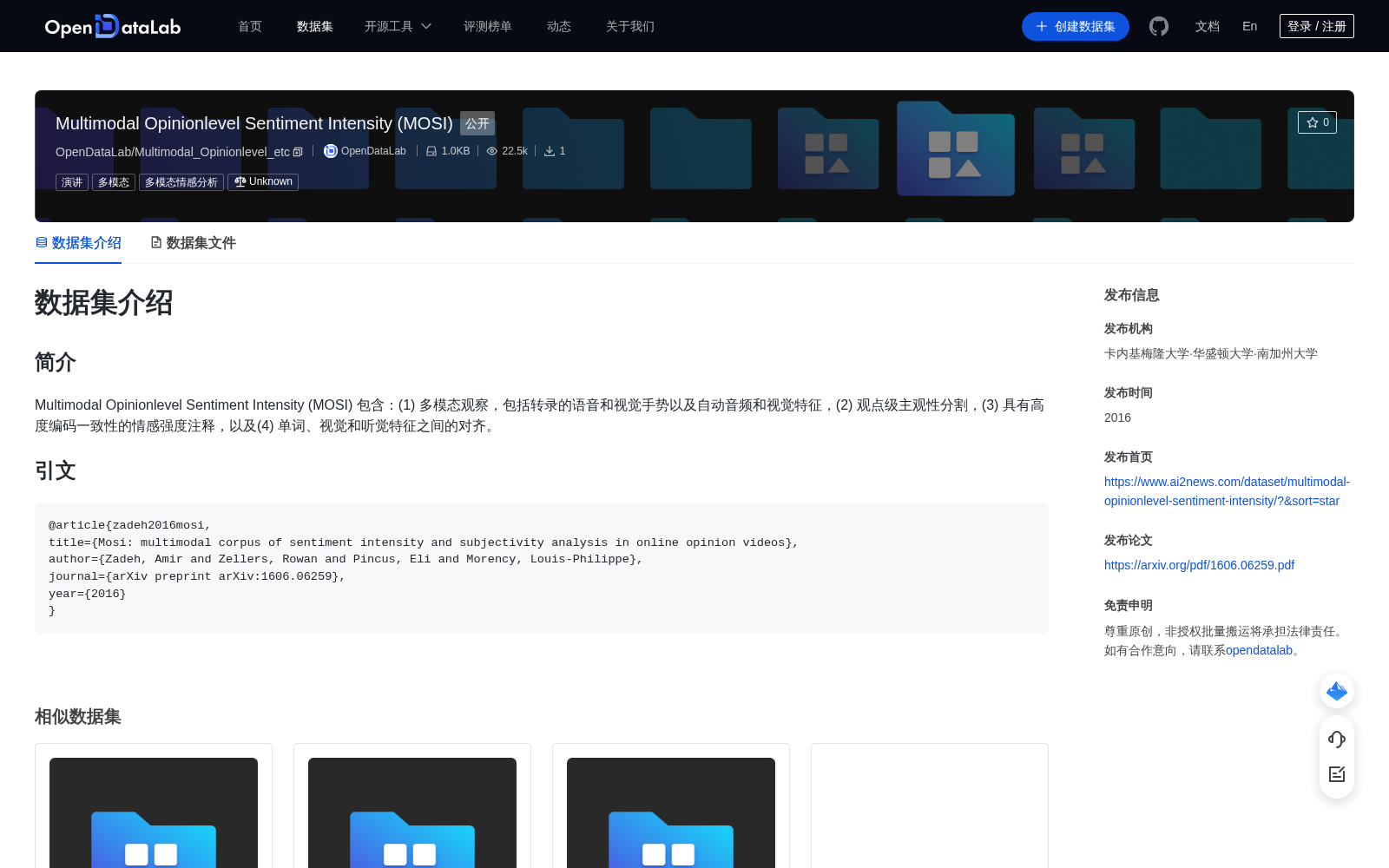Click the plus icon in 创建数据集 button
This screenshot has height=868, width=1389.
[x=1042, y=26]
